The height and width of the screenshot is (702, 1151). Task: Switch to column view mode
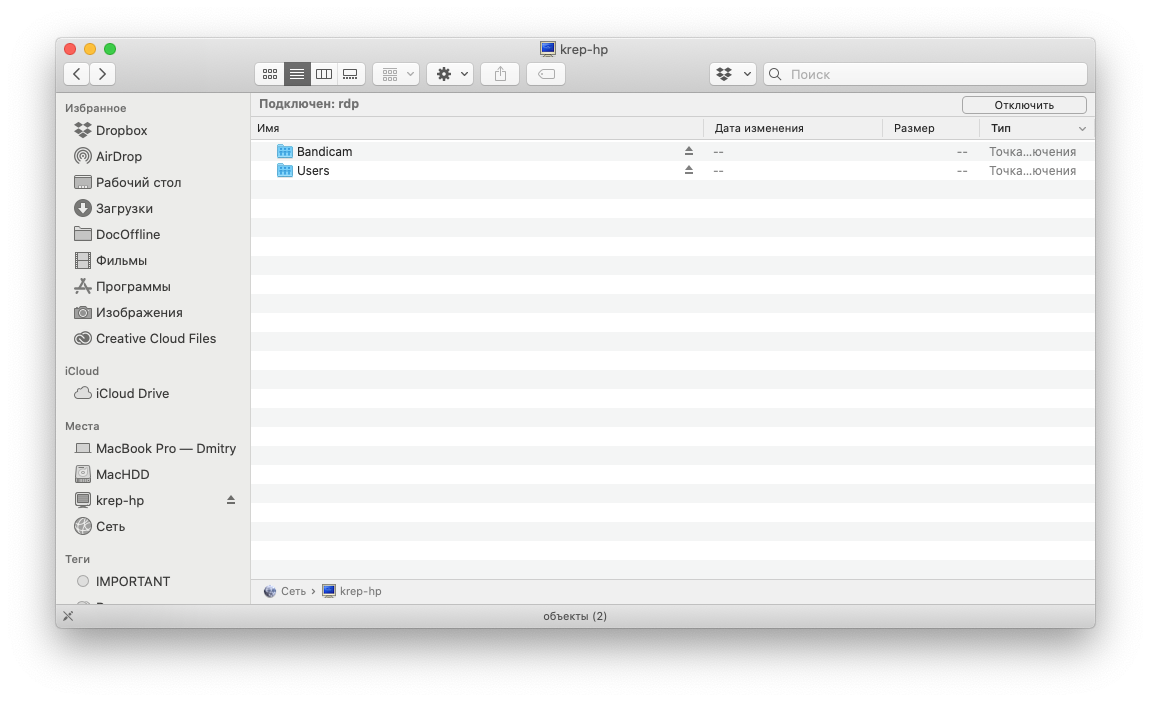click(324, 74)
